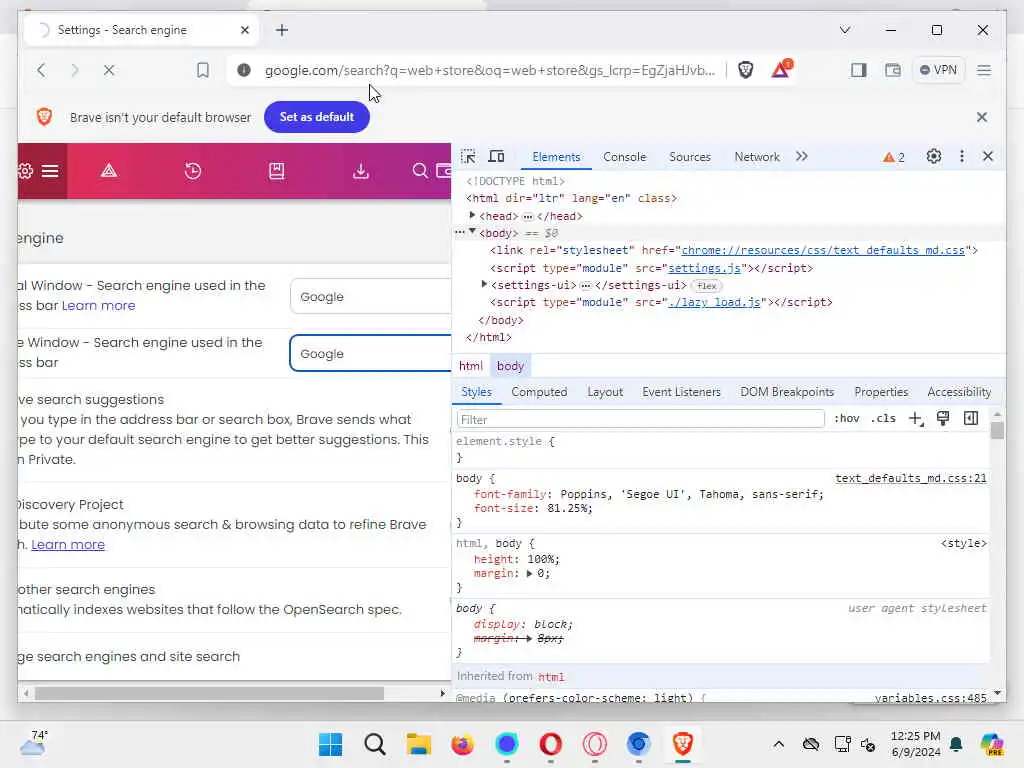Select html in the breadcrumb
1024x768 pixels.
[471, 366]
